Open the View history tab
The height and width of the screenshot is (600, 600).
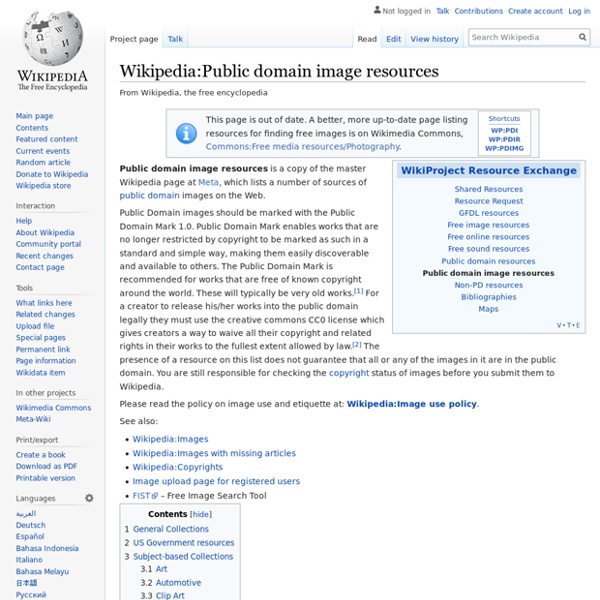434,39
